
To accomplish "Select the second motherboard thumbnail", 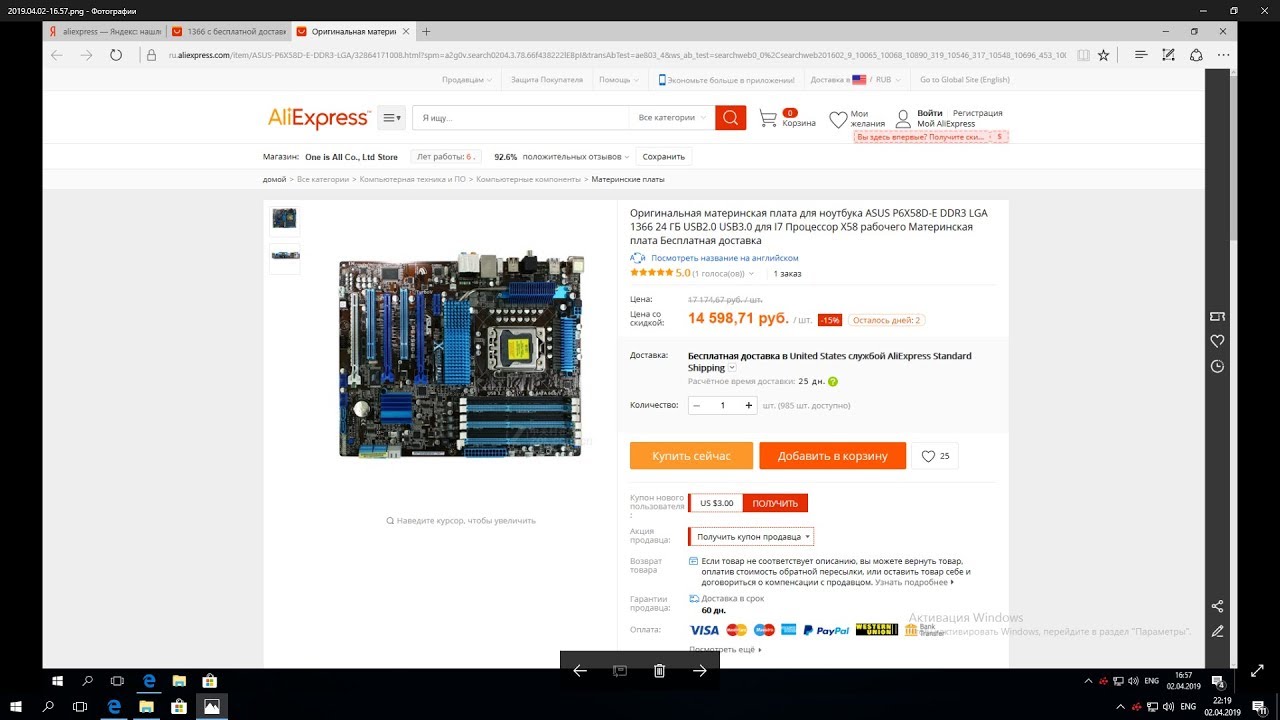I will [x=285, y=256].
